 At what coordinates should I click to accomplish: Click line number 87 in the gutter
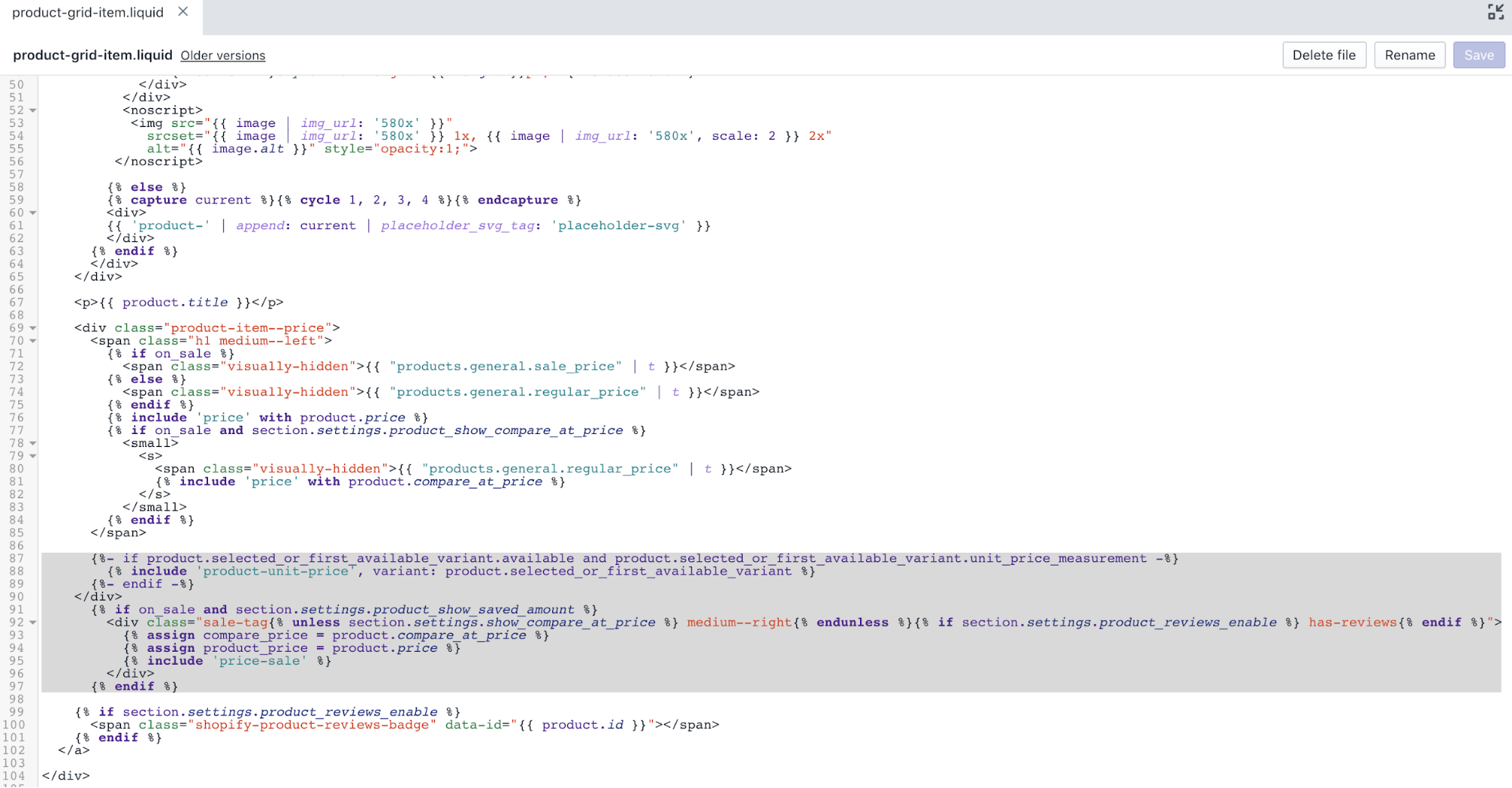tap(17, 559)
